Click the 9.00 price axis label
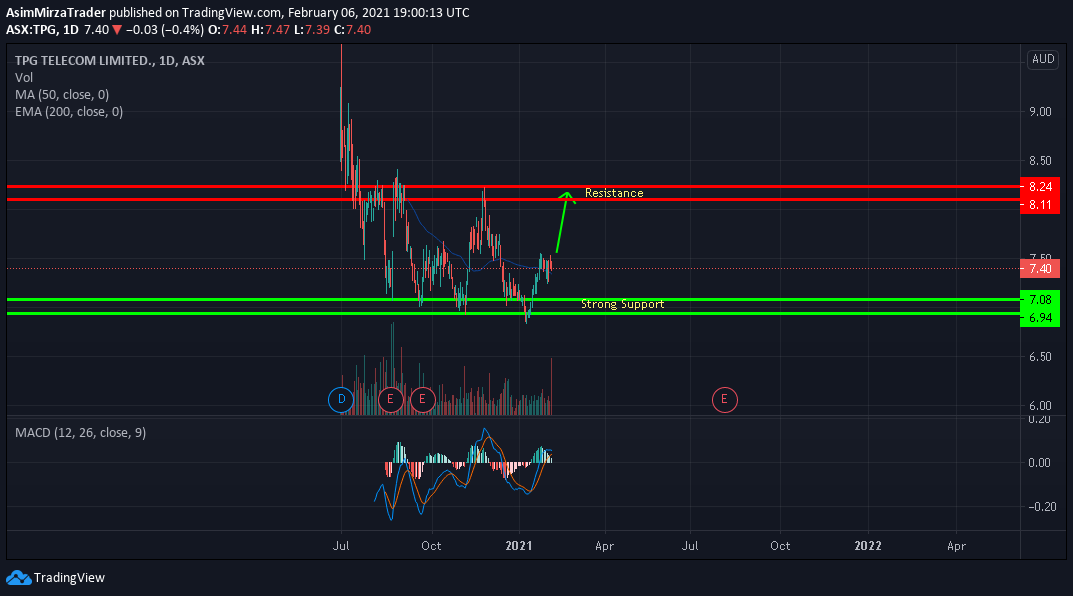 click(x=1040, y=112)
